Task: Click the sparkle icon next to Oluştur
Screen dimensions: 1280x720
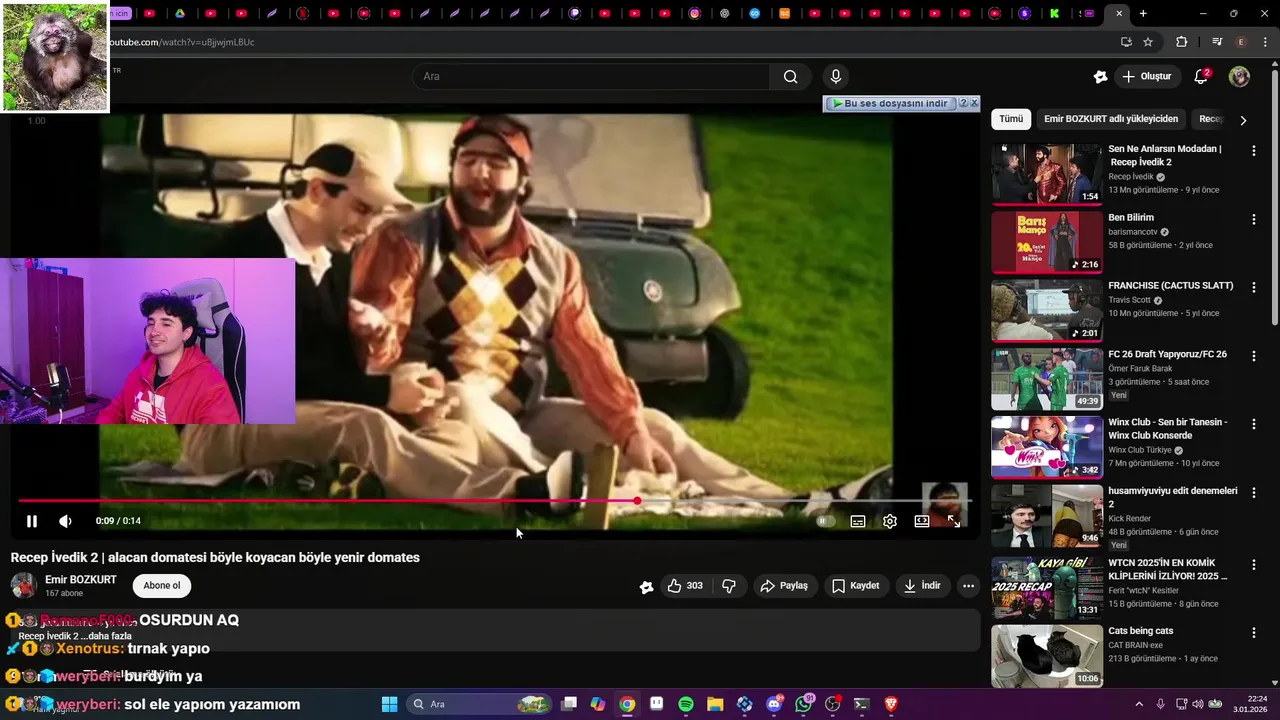Action: [x=1100, y=77]
